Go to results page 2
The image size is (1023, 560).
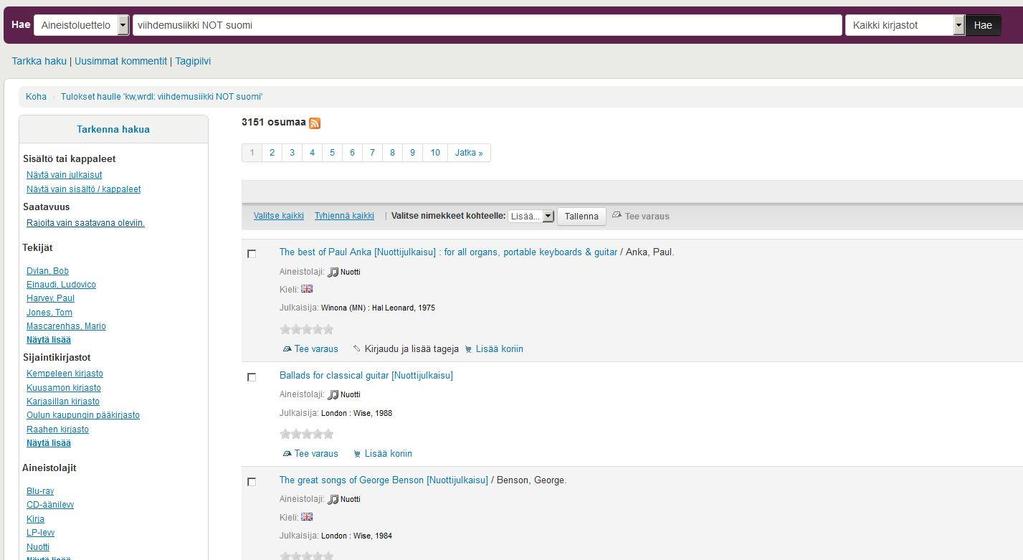[x=272, y=153]
